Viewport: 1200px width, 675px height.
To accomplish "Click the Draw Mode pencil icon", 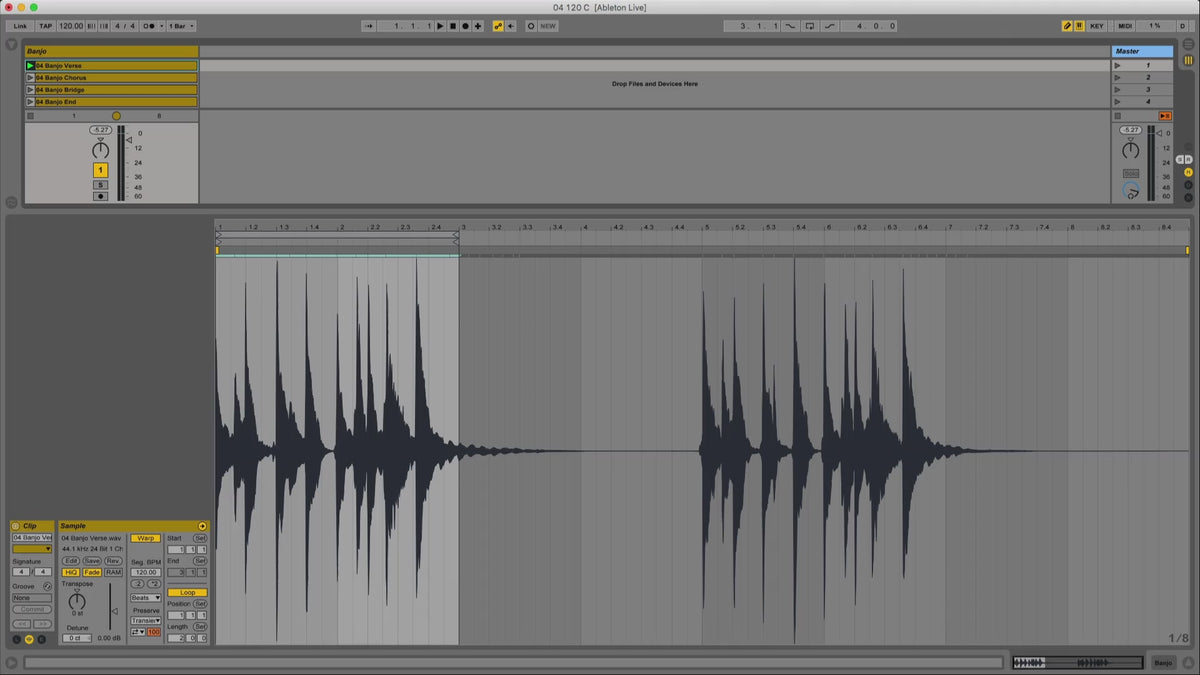I will click(1066, 26).
